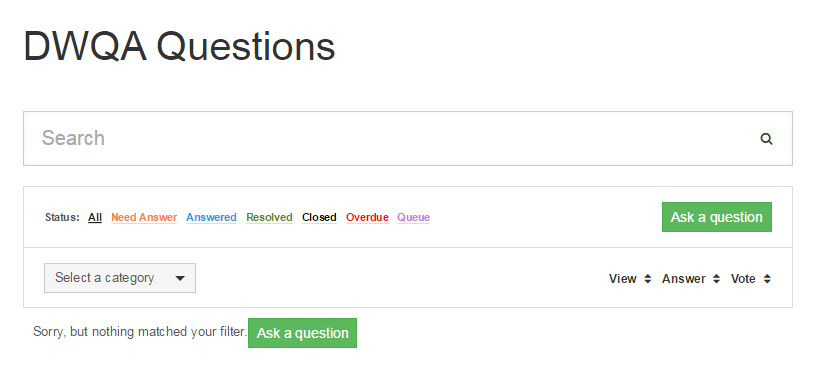817x375 pixels.
Task: Sort questions by Answer label
Action: click(x=684, y=279)
